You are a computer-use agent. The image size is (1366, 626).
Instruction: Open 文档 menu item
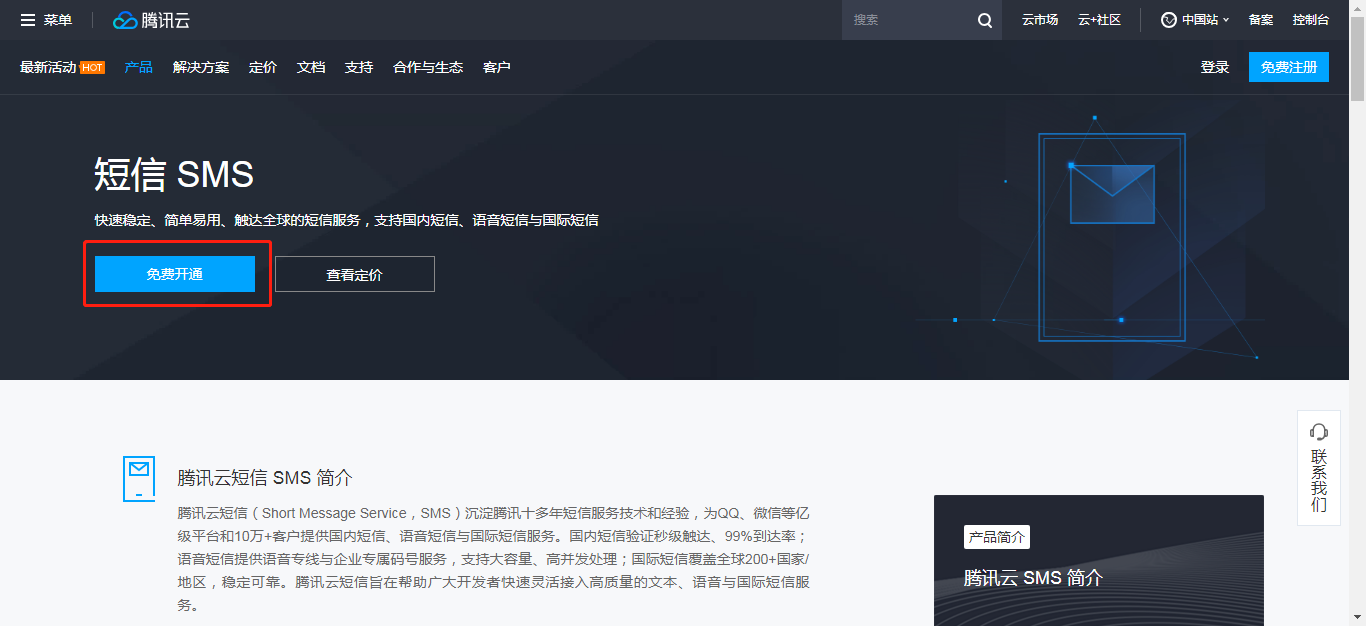[x=311, y=68]
